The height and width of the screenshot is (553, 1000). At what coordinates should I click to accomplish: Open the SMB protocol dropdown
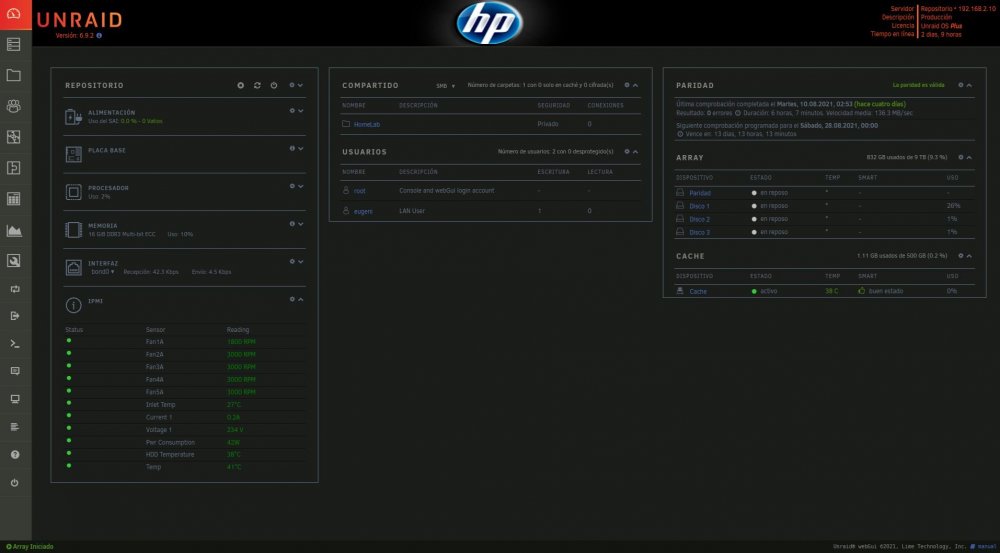445,85
